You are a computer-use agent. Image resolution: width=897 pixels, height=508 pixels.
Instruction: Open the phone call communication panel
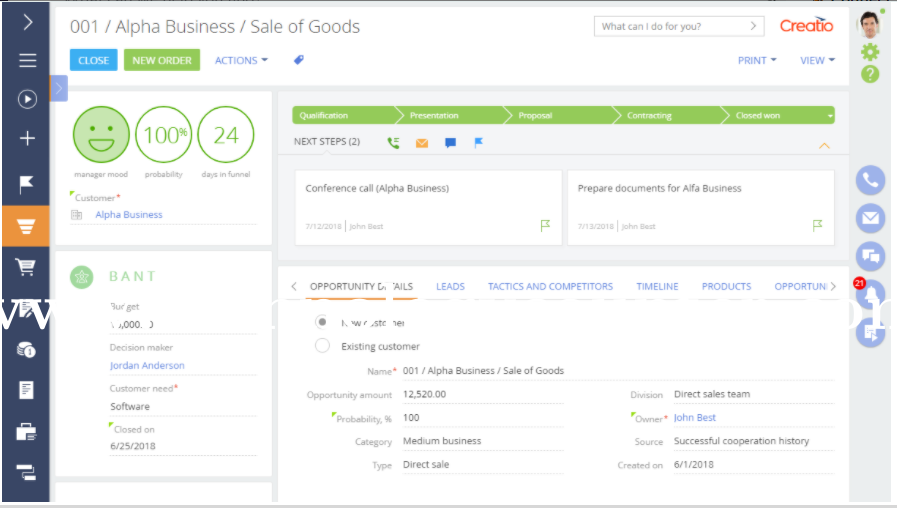click(x=870, y=180)
